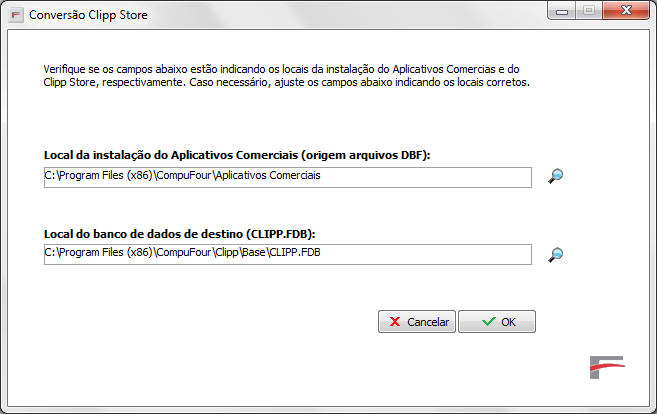The image size is (657, 414).
Task: Click the green checkmark icon on OK
Action: [488, 322]
